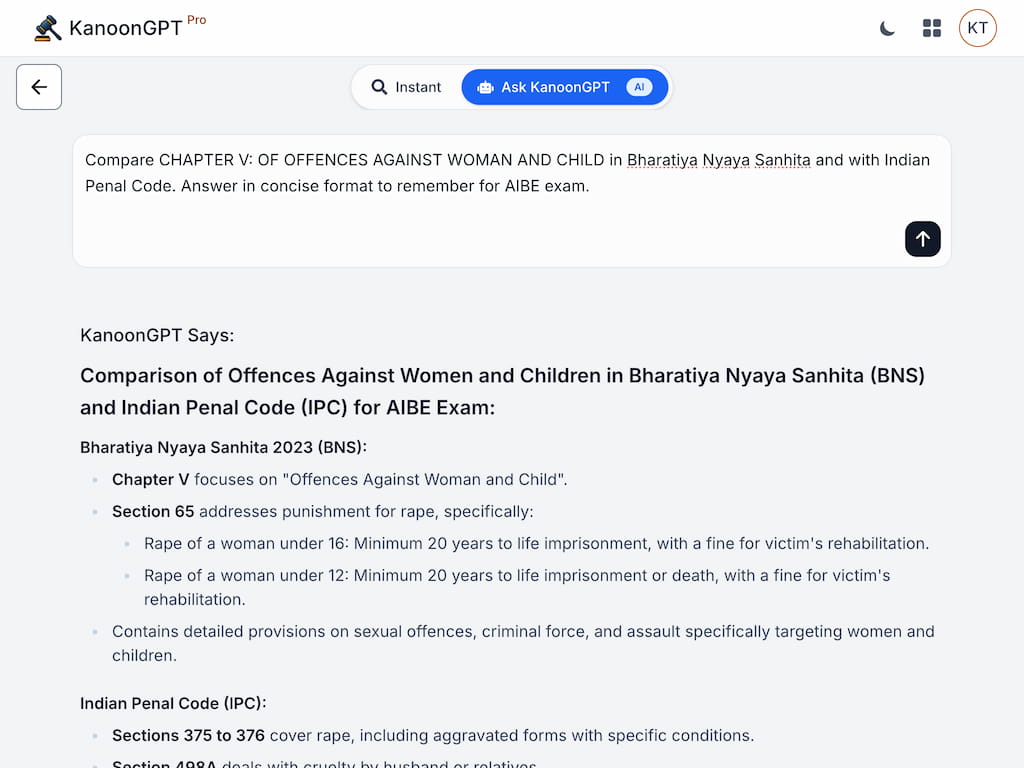Switch to the Instant search tab
Screen dimensions: 1024x768
[406, 87]
